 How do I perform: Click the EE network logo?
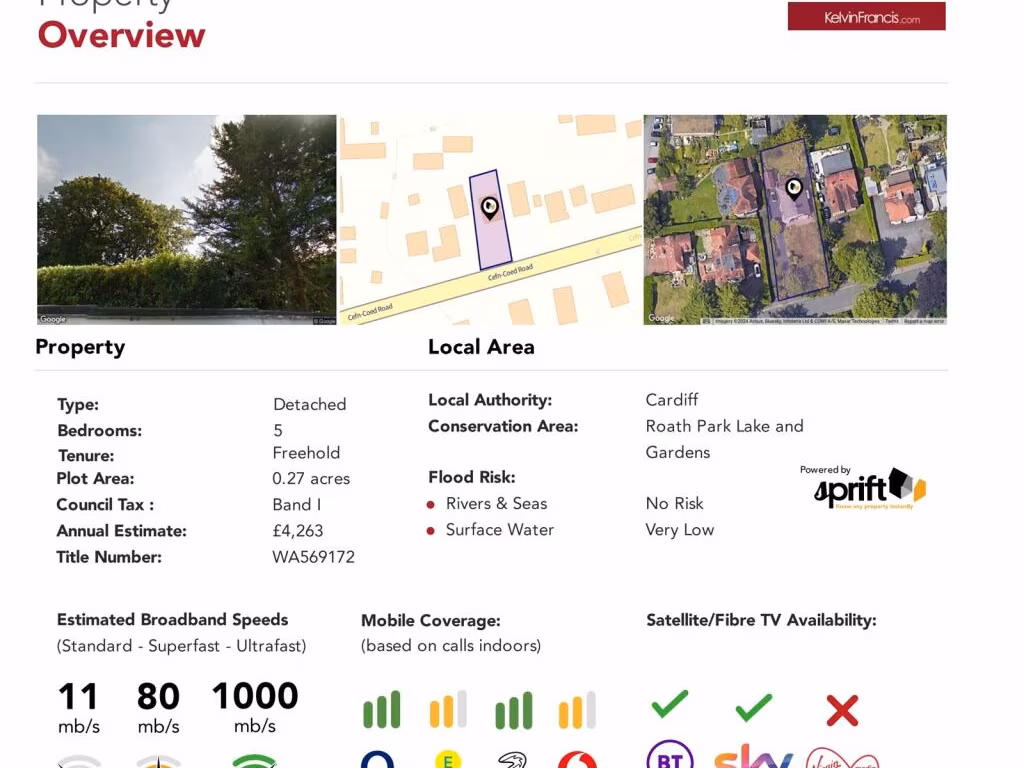pos(448,760)
